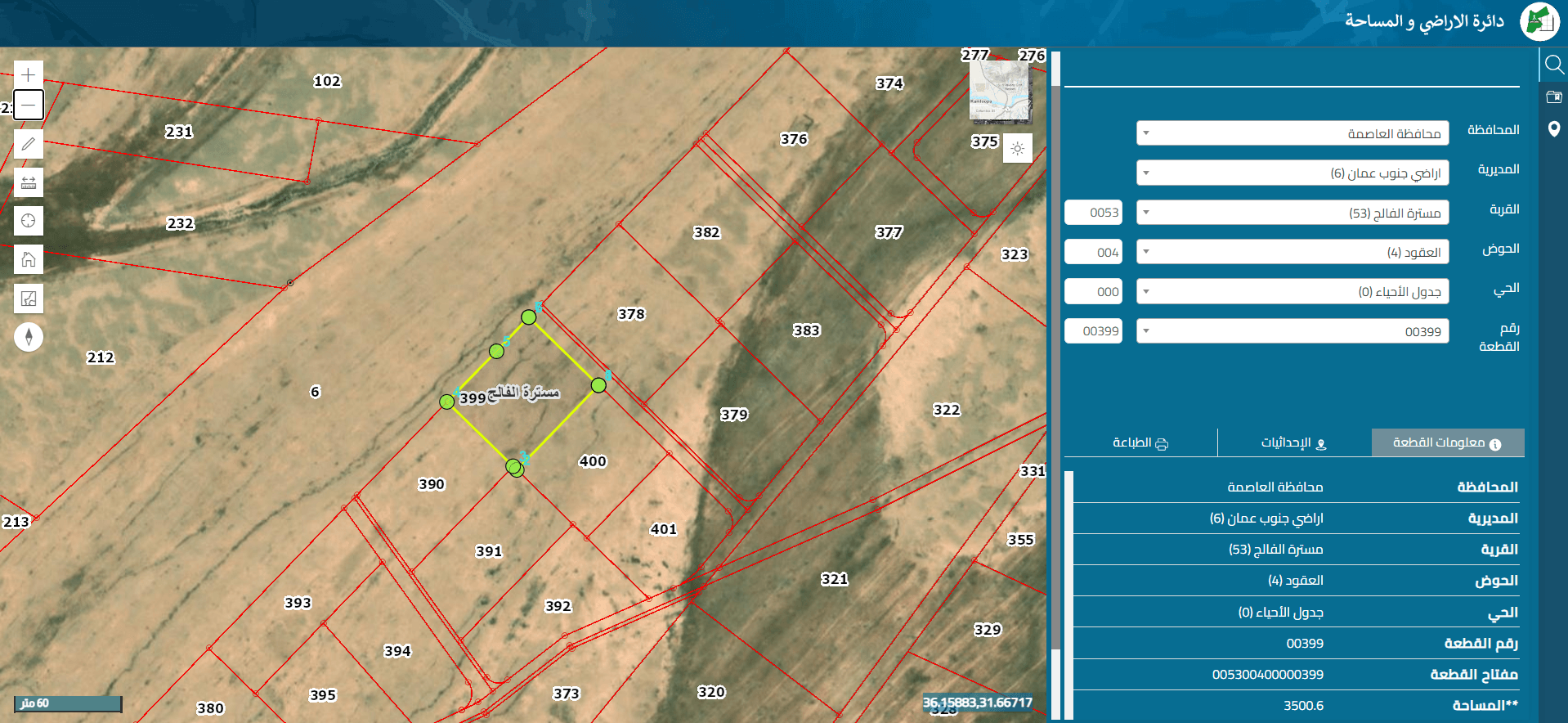1568x723 pixels.
Task: Click the village code field 0053
Action: pyautogui.click(x=1093, y=213)
